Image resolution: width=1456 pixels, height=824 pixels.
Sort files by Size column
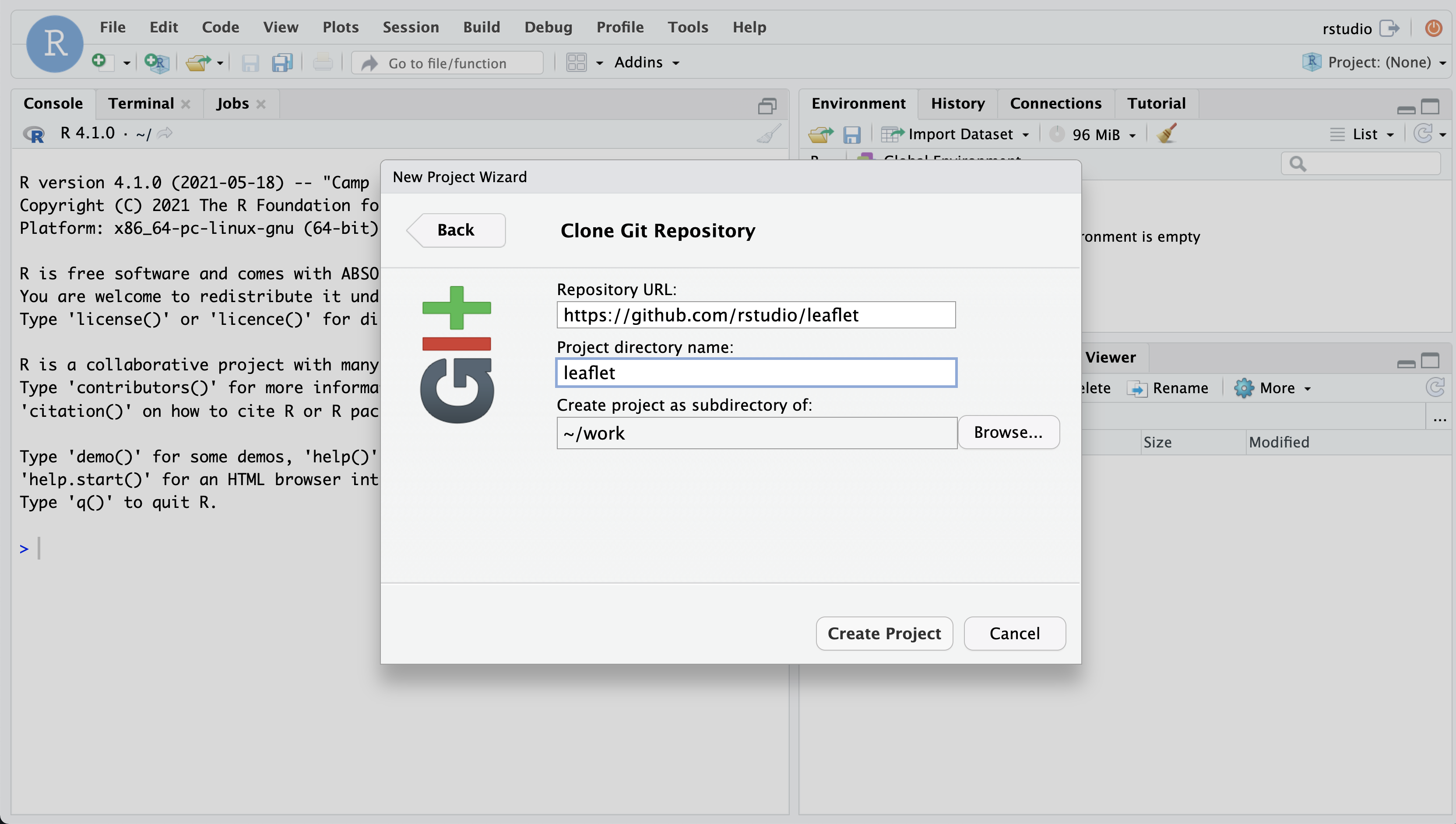click(1157, 443)
